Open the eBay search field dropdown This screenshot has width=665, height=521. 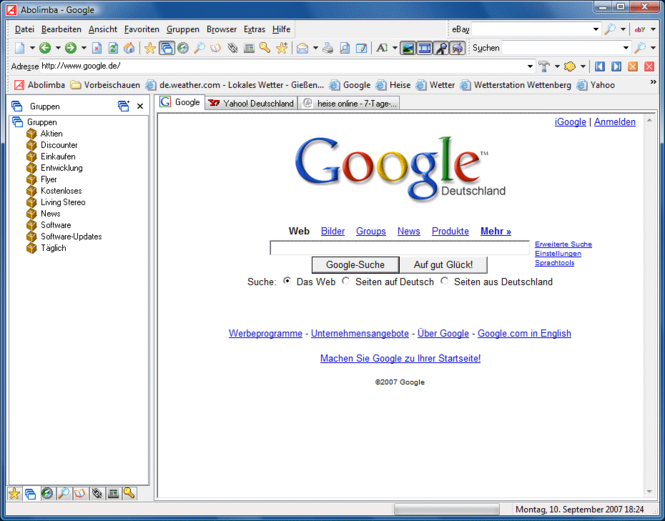tap(596, 29)
